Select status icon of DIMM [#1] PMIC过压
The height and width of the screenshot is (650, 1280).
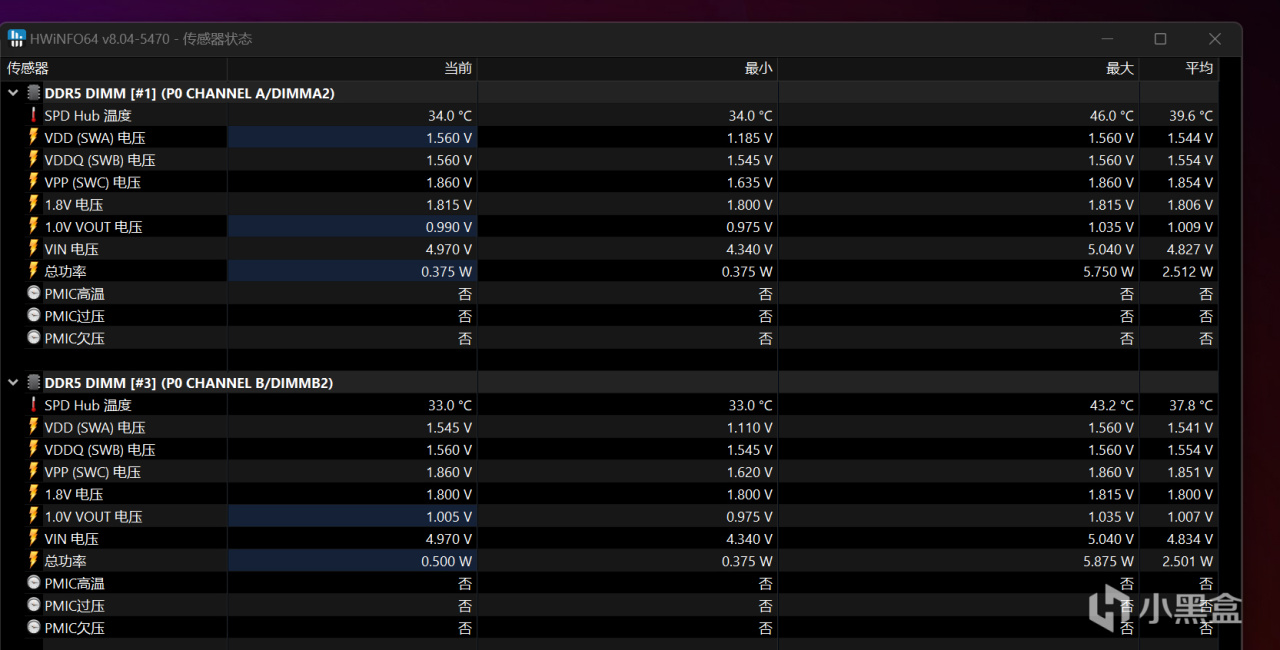pyautogui.click(x=34, y=316)
